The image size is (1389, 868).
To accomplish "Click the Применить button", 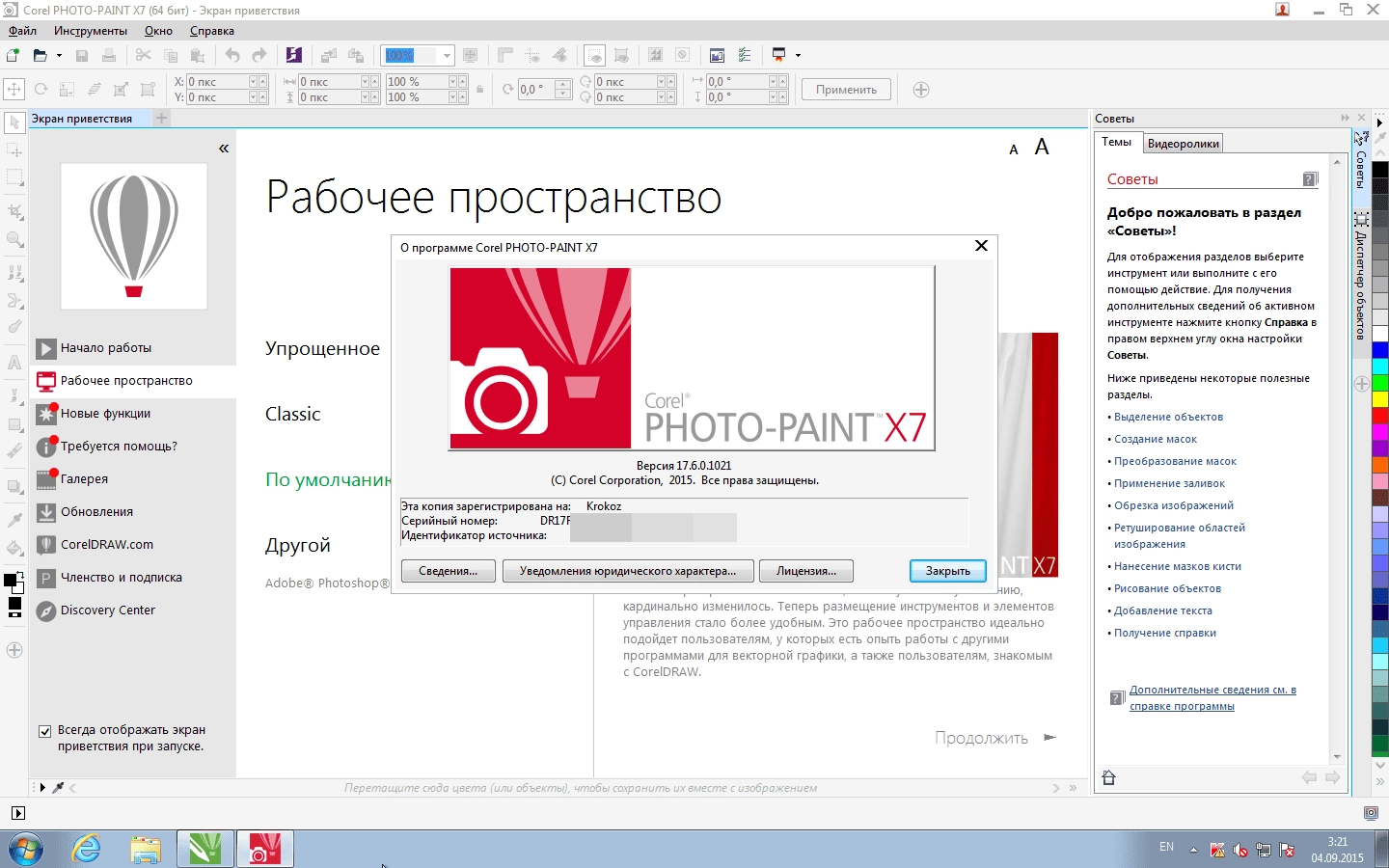I will point(846,90).
